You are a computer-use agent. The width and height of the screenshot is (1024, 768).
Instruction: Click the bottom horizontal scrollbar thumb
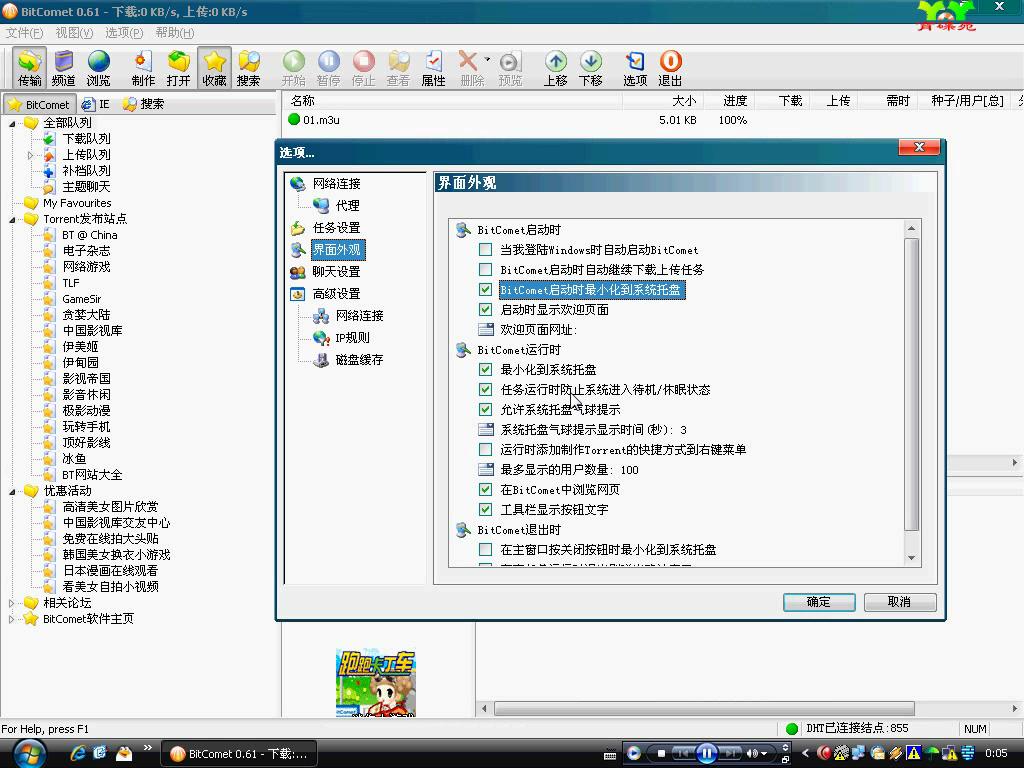coord(704,708)
